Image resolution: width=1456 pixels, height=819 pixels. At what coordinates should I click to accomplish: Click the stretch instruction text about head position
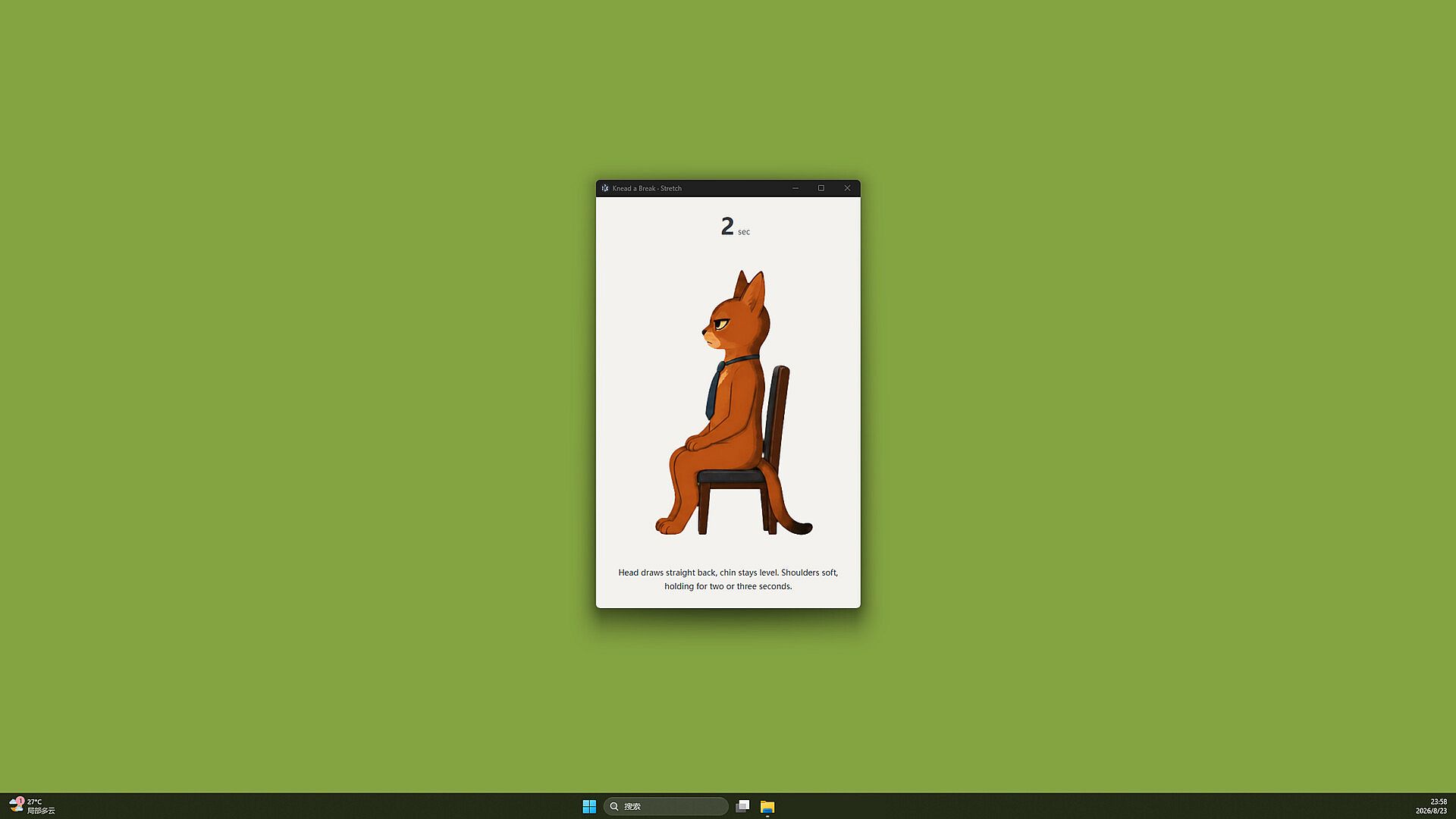click(728, 579)
